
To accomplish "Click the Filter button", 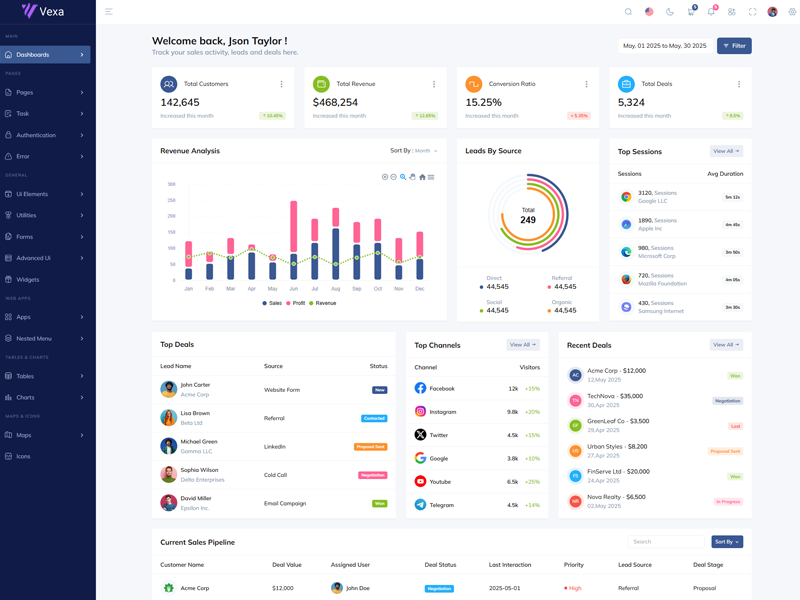I will 734,46.
